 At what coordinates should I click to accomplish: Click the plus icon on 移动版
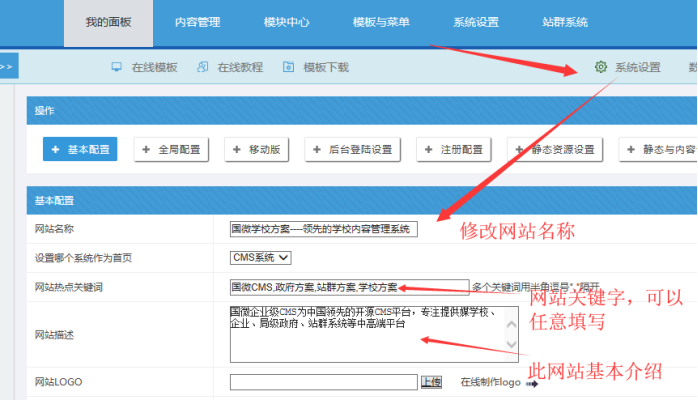237,149
